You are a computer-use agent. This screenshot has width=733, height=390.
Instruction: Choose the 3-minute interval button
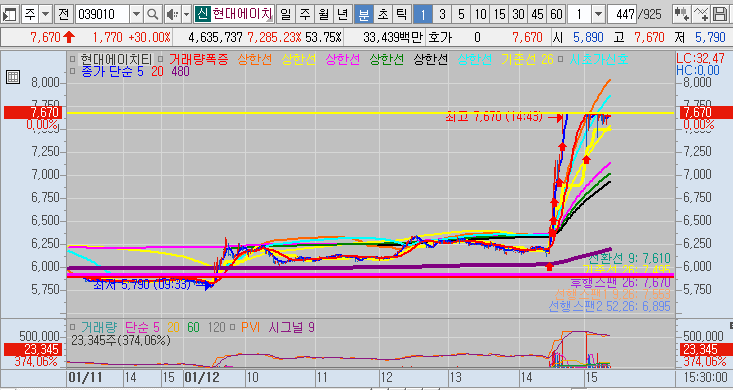coord(442,14)
